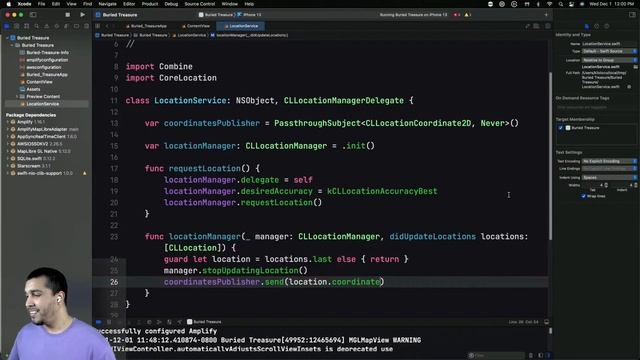The image size is (640, 360).
Task: Collapse the Buried Treasure group folder
Action: 12,45
